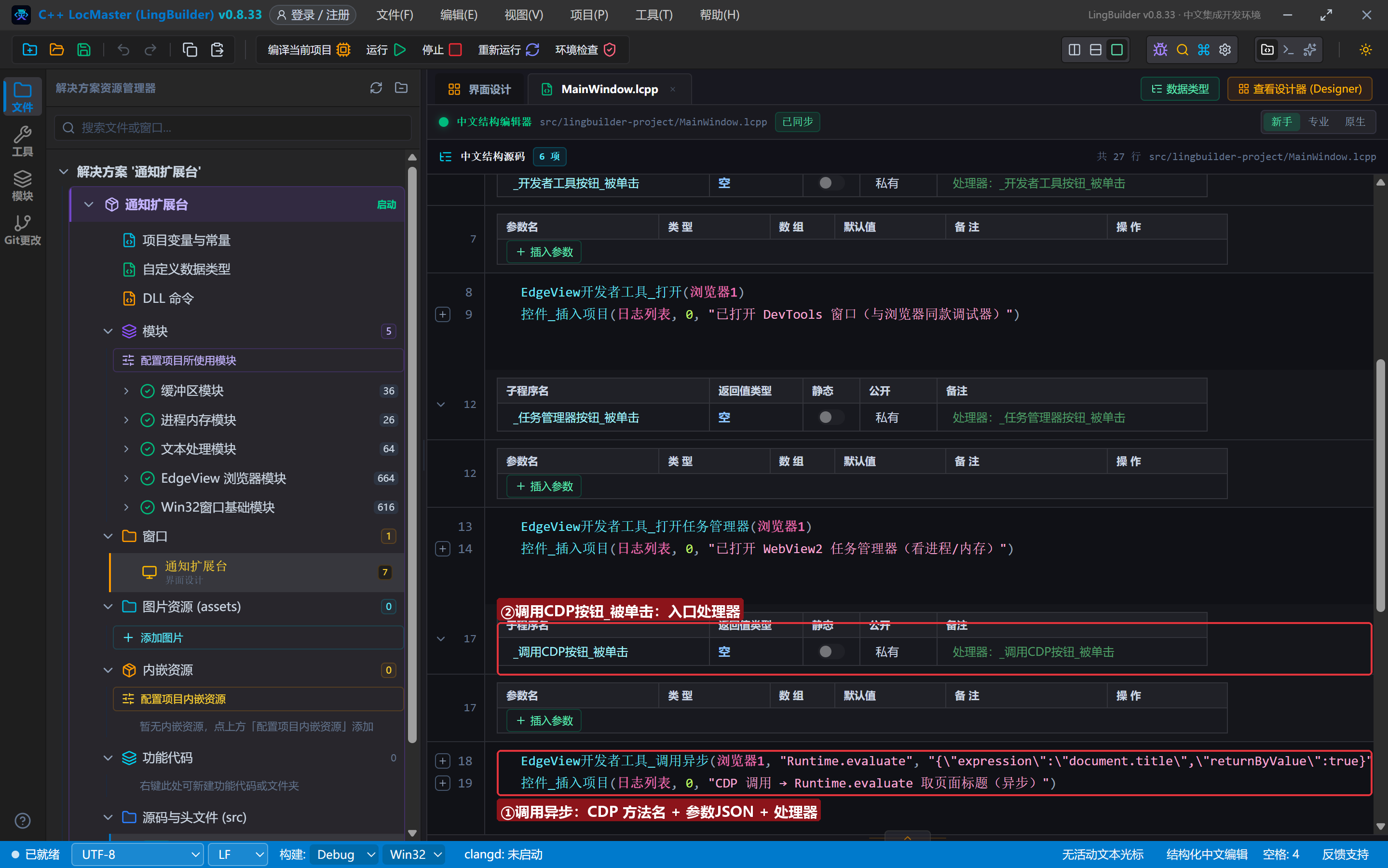The height and width of the screenshot is (868, 1388).
Task: Expand the EdgeView 浏览器模块 tree node
Action: click(x=126, y=478)
